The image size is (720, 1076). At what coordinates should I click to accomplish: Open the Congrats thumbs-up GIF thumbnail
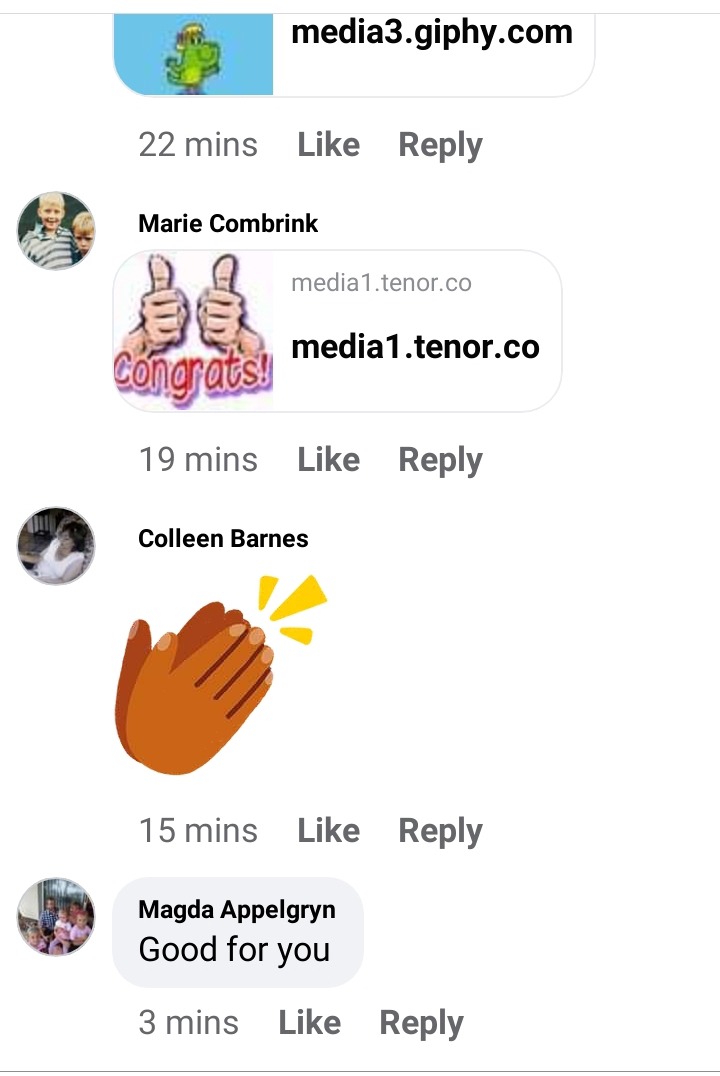(x=194, y=331)
